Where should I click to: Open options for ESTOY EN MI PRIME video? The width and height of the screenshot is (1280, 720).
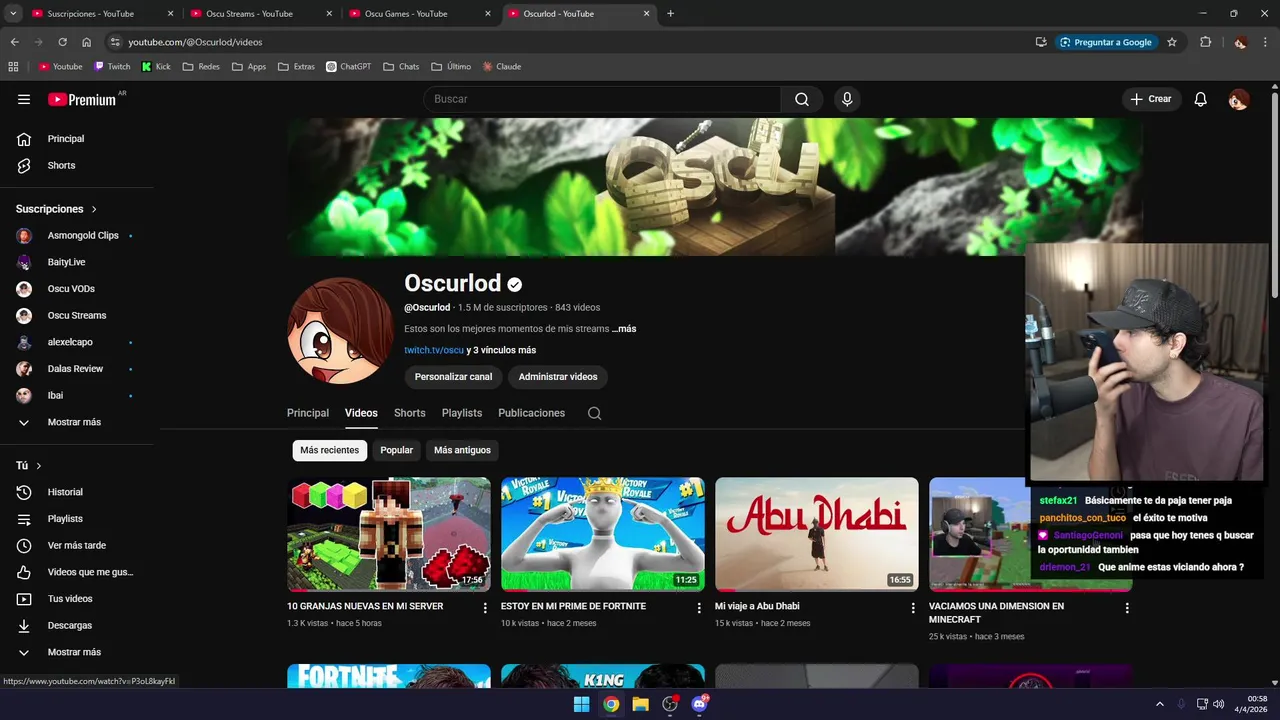tap(699, 607)
